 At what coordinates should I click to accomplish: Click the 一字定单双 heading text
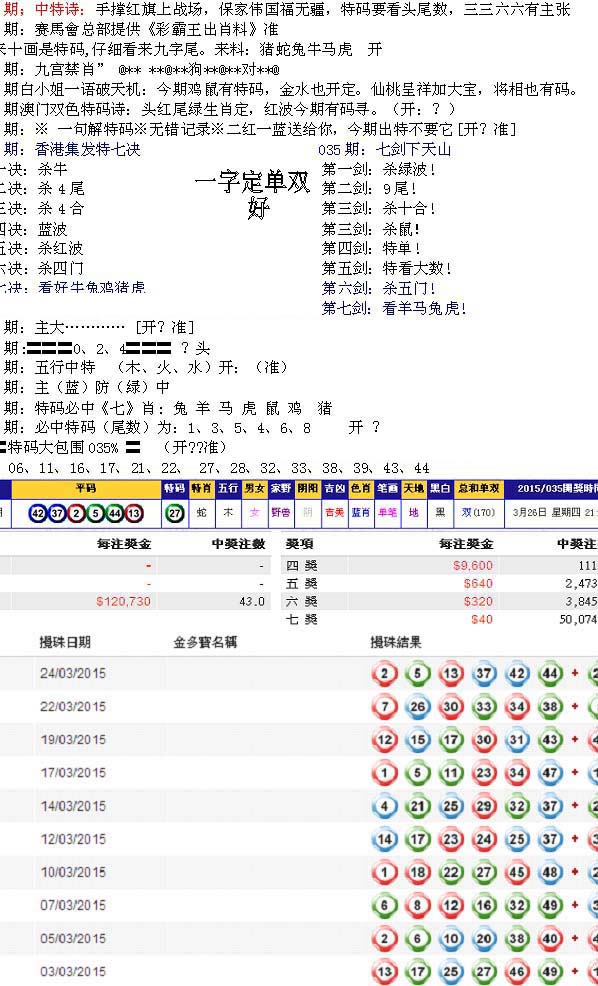pos(252,183)
